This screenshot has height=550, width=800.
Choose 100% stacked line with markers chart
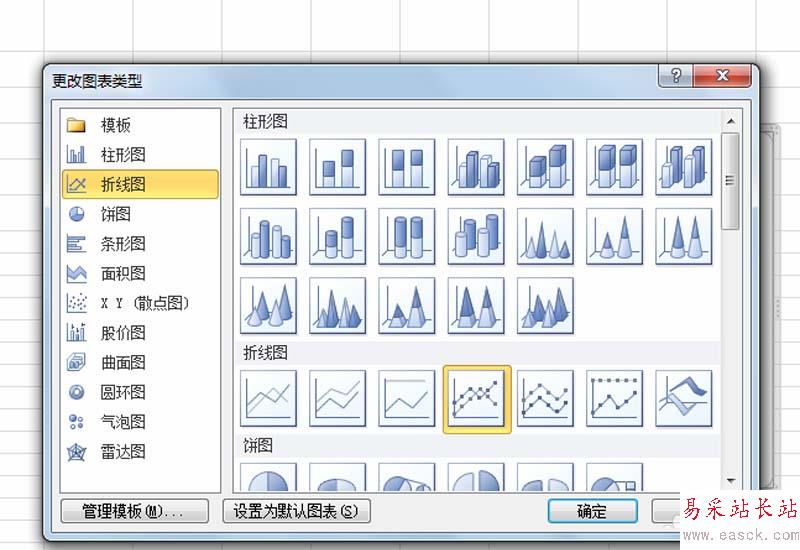(614, 398)
